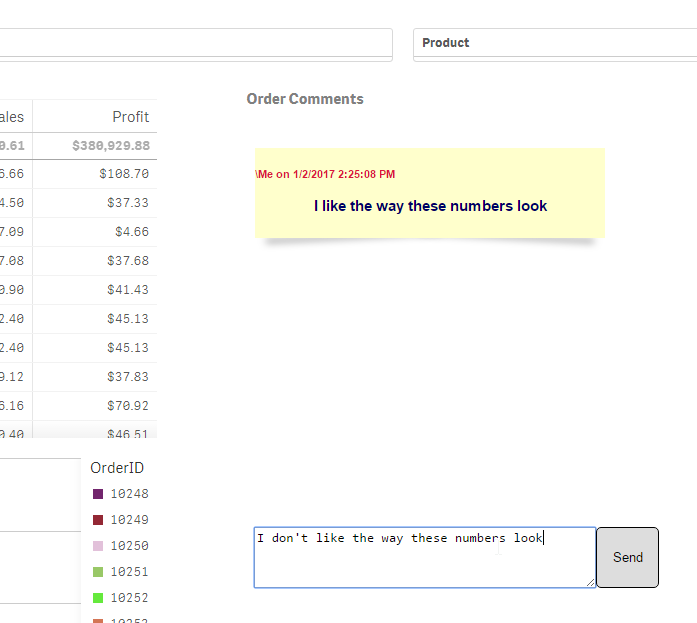Click the olive green 10251 legend swatch
Image resolution: width=697 pixels, height=623 pixels.
98,572
